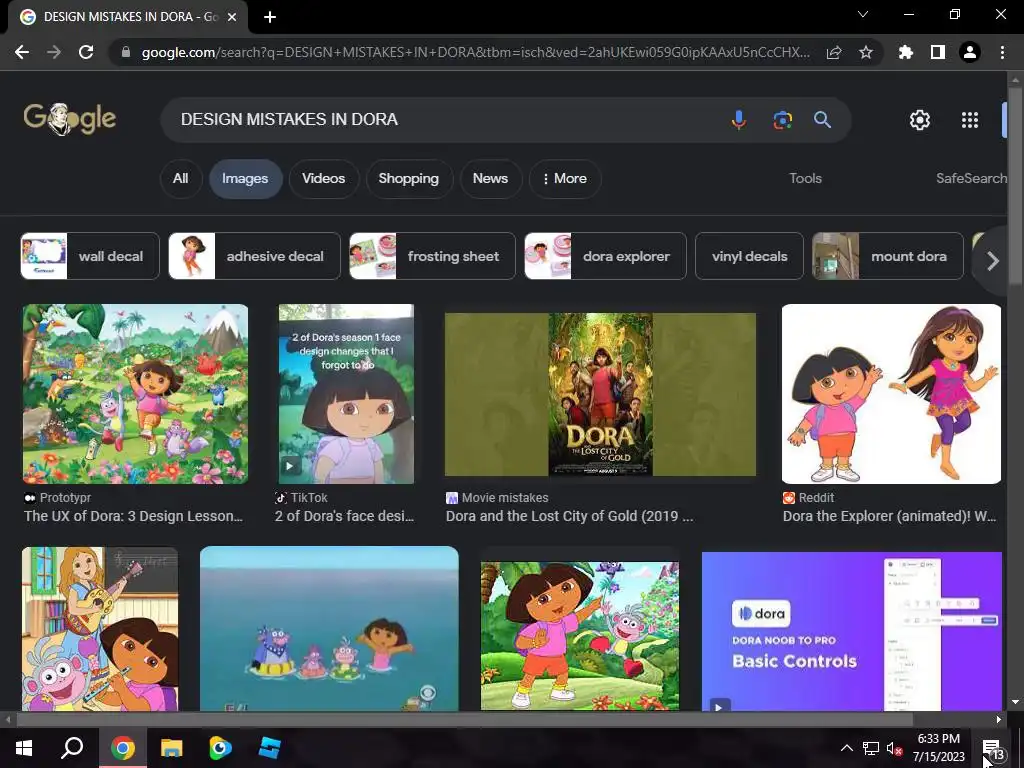The image size is (1024, 768).
Task: Open SafeSearch settings dropdown
Action: click(971, 178)
